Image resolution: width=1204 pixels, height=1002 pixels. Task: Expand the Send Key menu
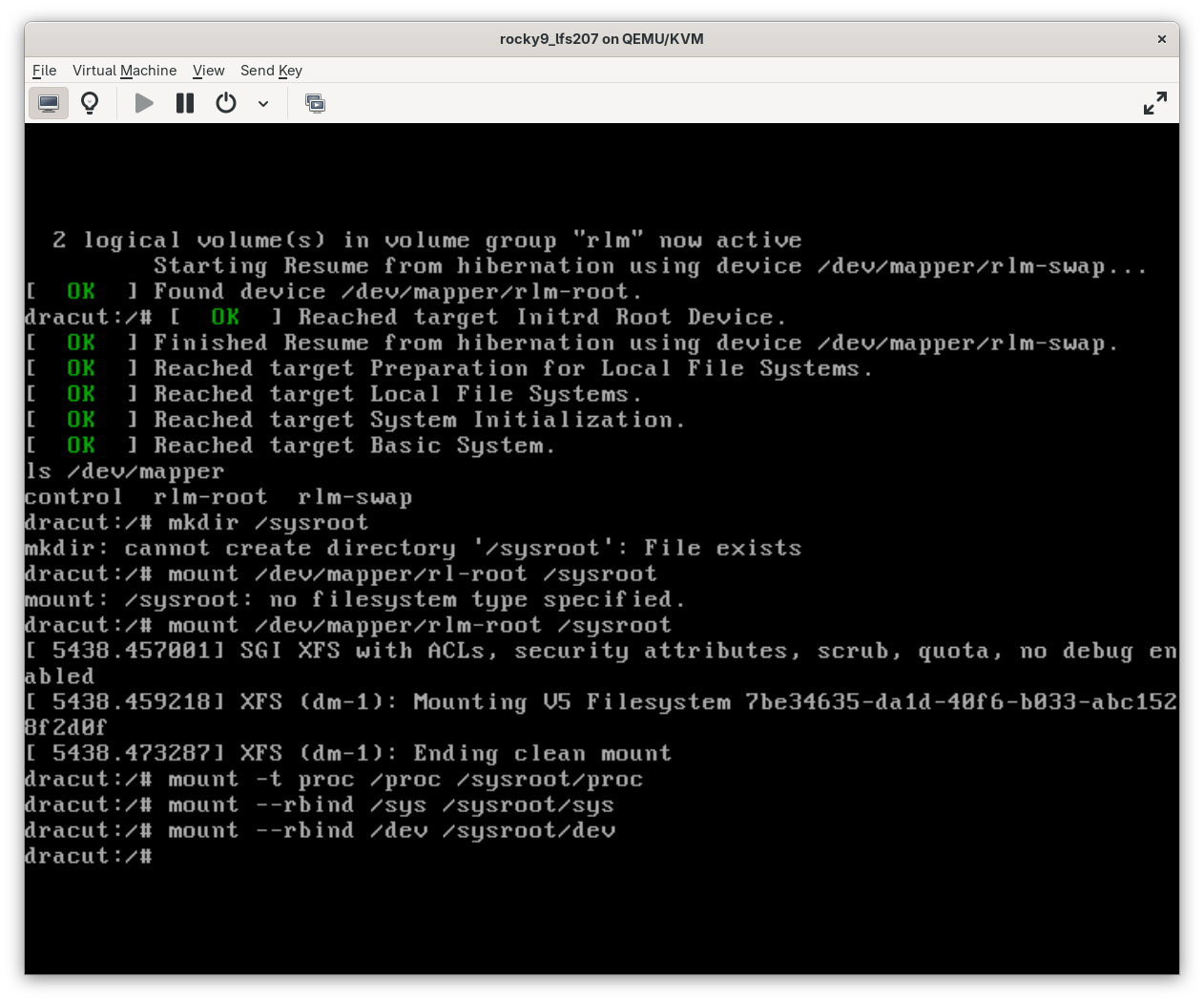[271, 71]
